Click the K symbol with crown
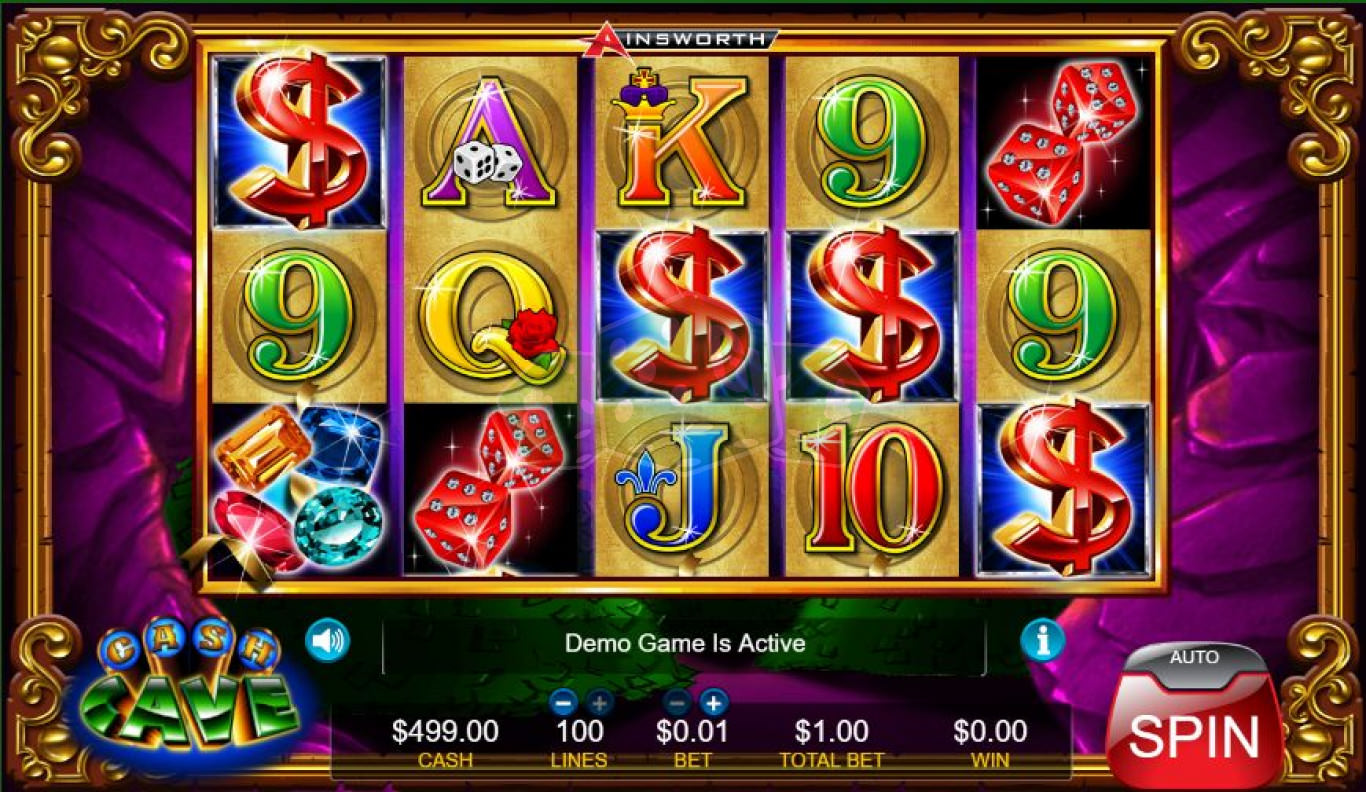This screenshot has width=1366, height=792. tap(682, 143)
